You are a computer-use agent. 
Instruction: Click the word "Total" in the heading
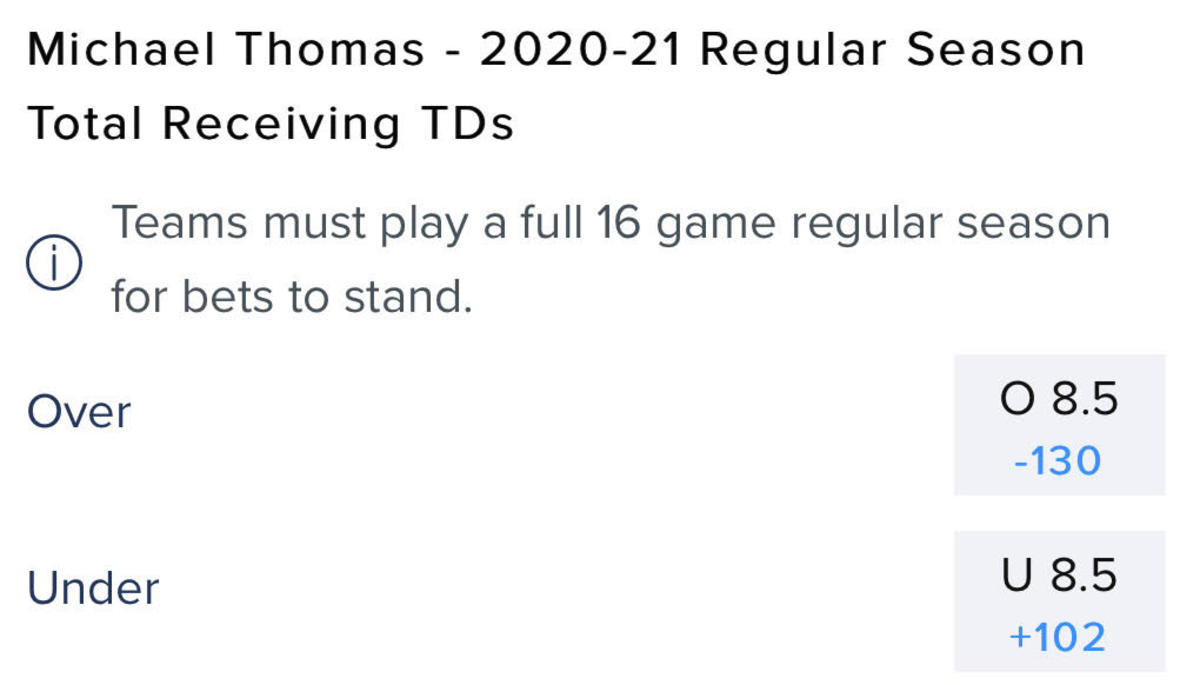(x=87, y=124)
